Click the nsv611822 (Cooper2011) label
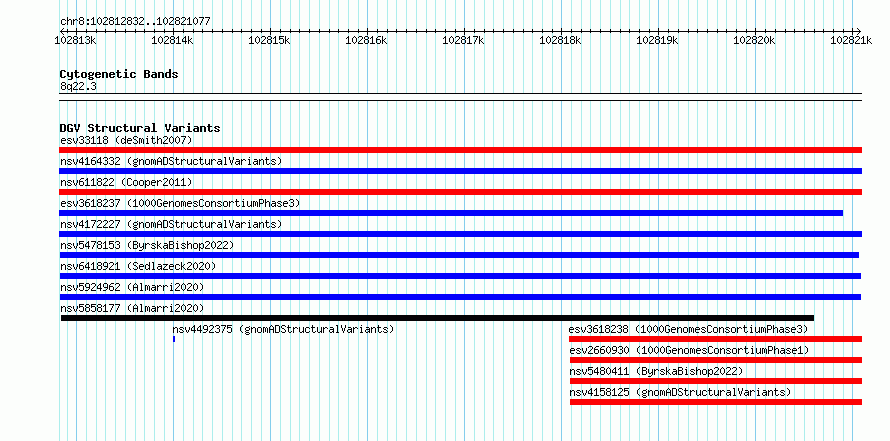The width and height of the screenshot is (890, 441). pyautogui.click(x=127, y=182)
